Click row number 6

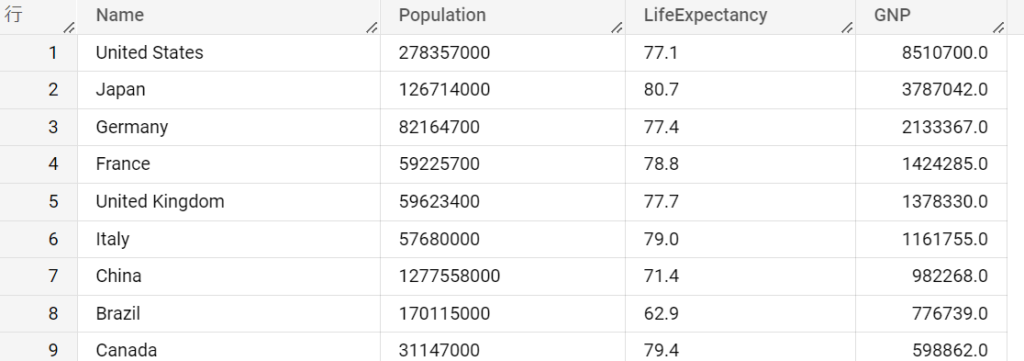(x=53, y=239)
